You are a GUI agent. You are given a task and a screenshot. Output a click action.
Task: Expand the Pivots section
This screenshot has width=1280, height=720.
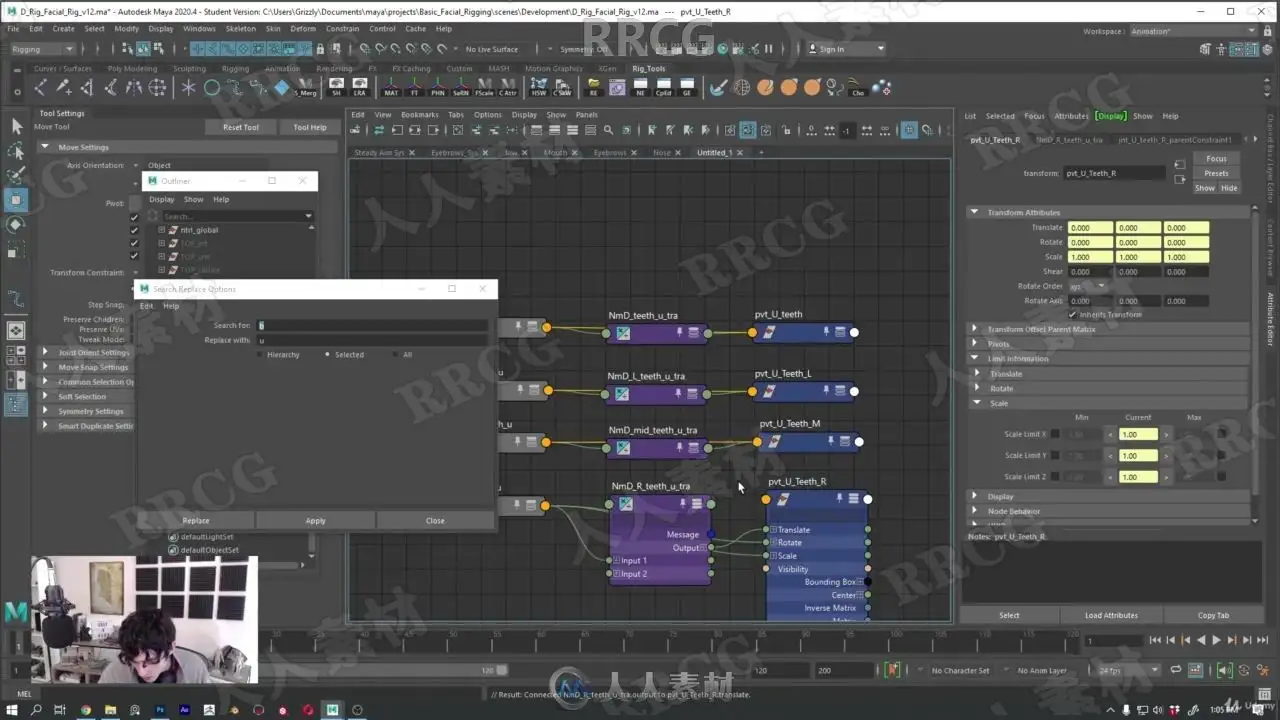point(975,344)
